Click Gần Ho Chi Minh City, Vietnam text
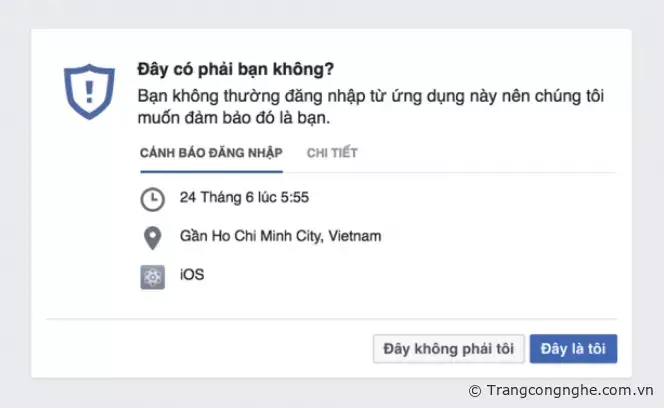 [x=280, y=237]
